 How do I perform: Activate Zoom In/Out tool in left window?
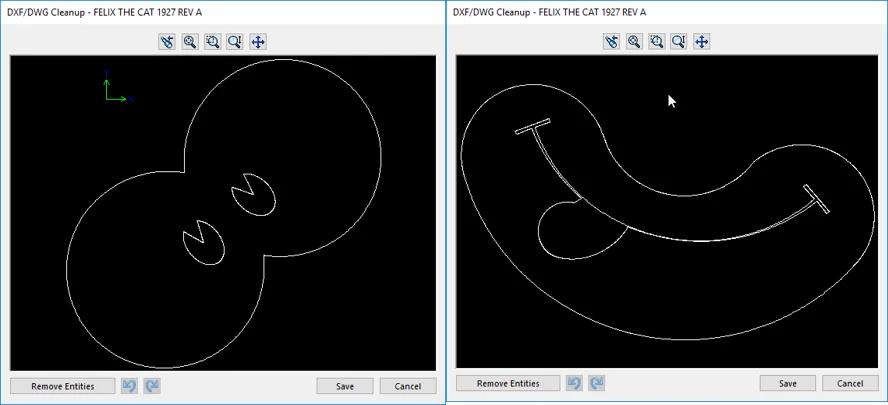point(235,42)
